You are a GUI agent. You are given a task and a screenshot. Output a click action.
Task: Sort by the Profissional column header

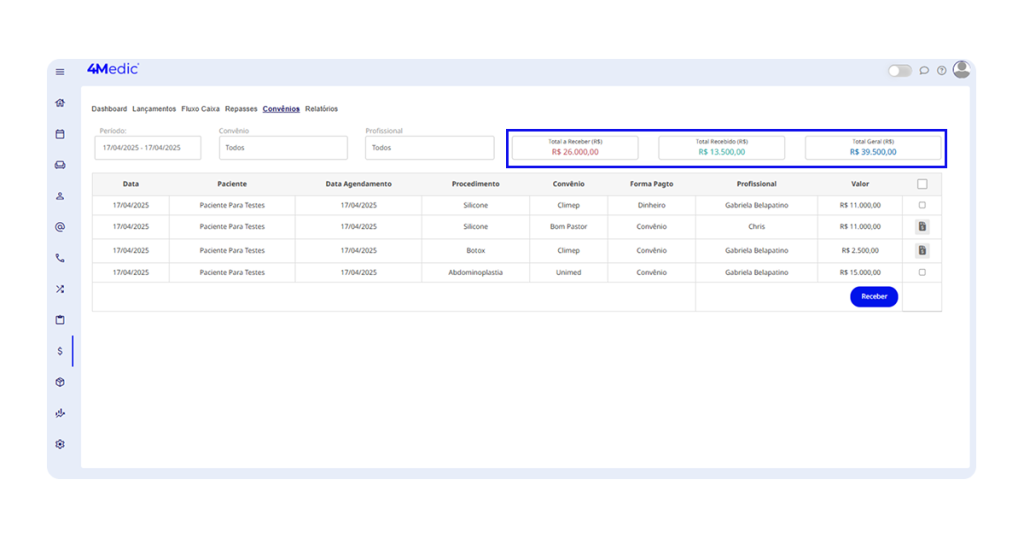pos(756,184)
